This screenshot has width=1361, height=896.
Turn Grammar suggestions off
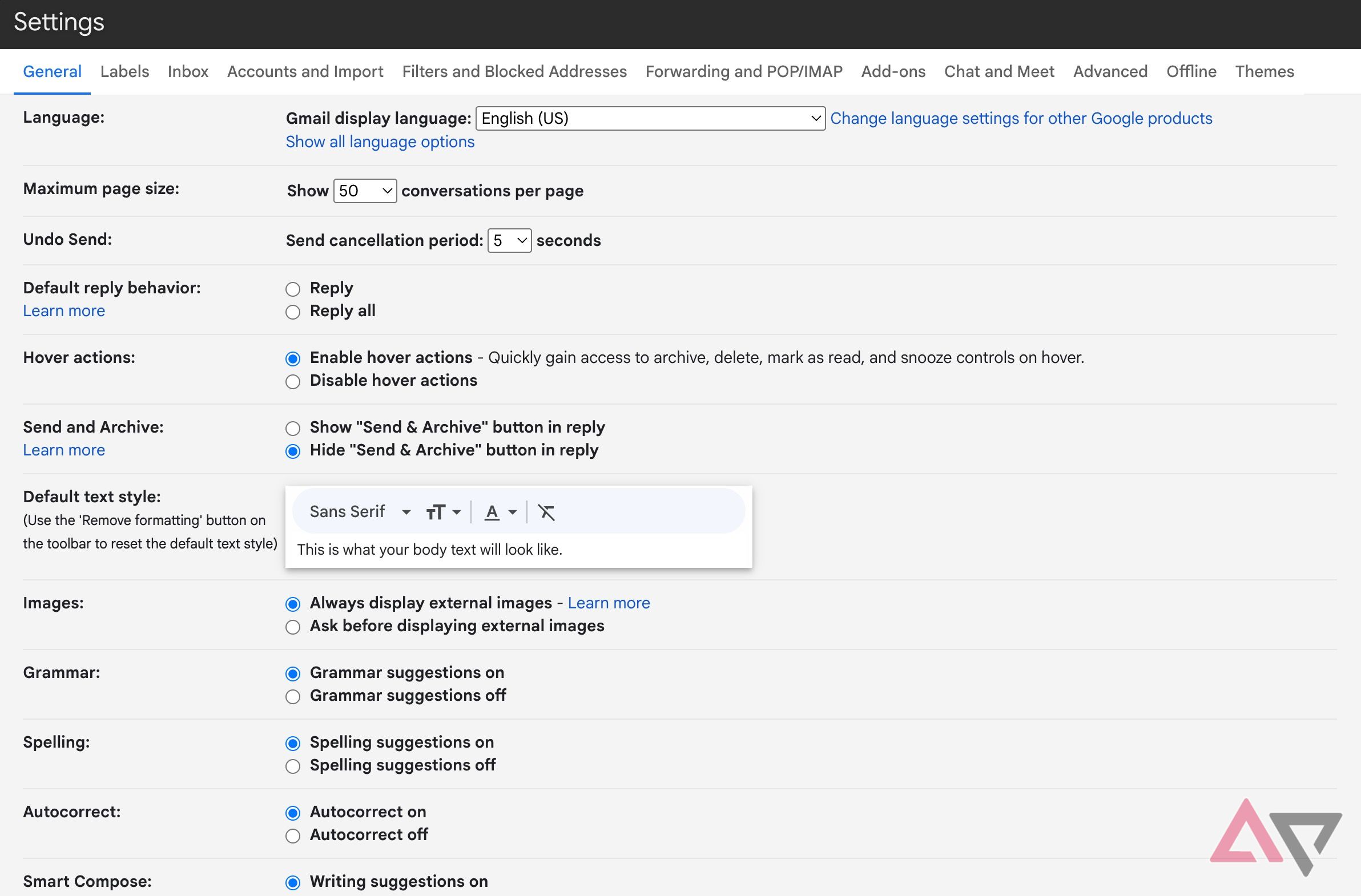[293, 696]
